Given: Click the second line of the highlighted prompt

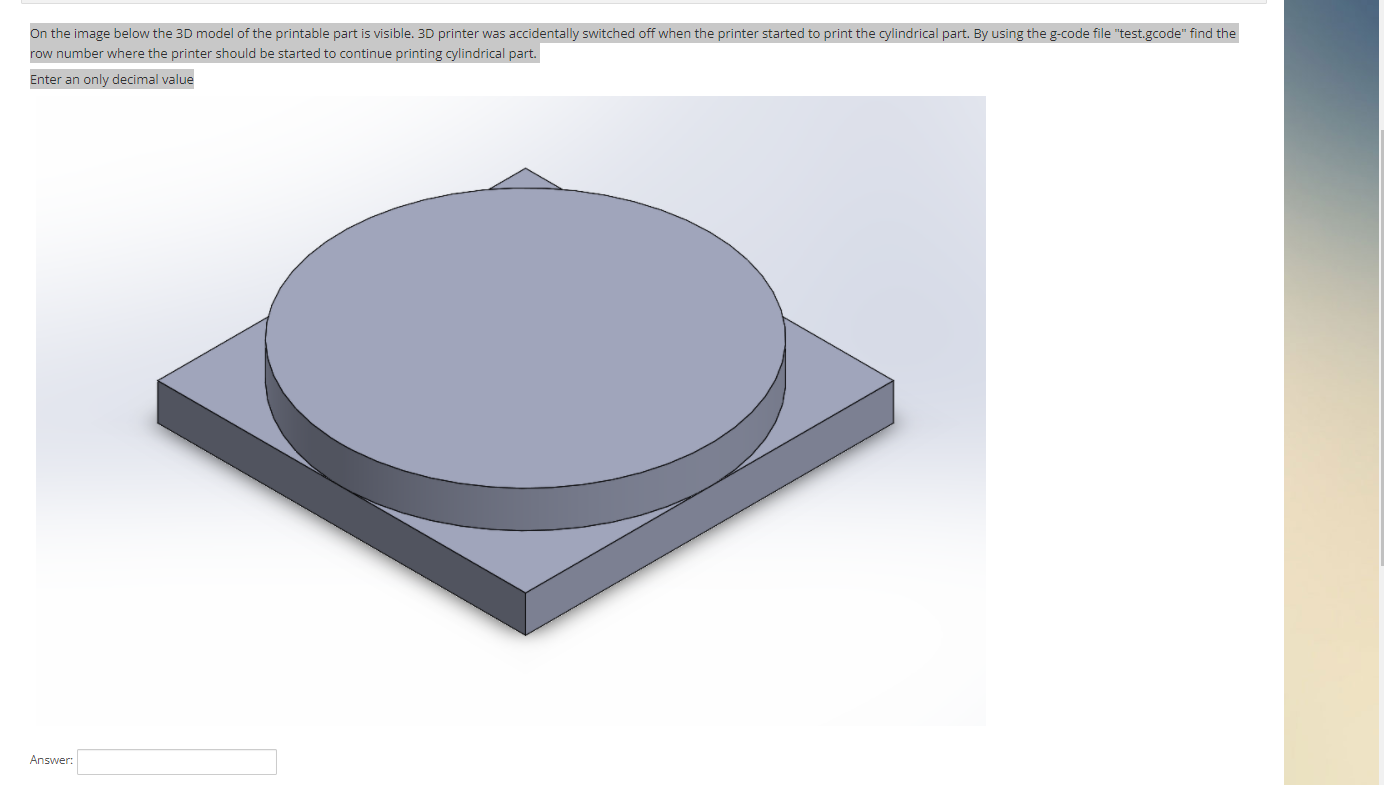Looking at the screenshot, I should pyautogui.click(x=284, y=53).
